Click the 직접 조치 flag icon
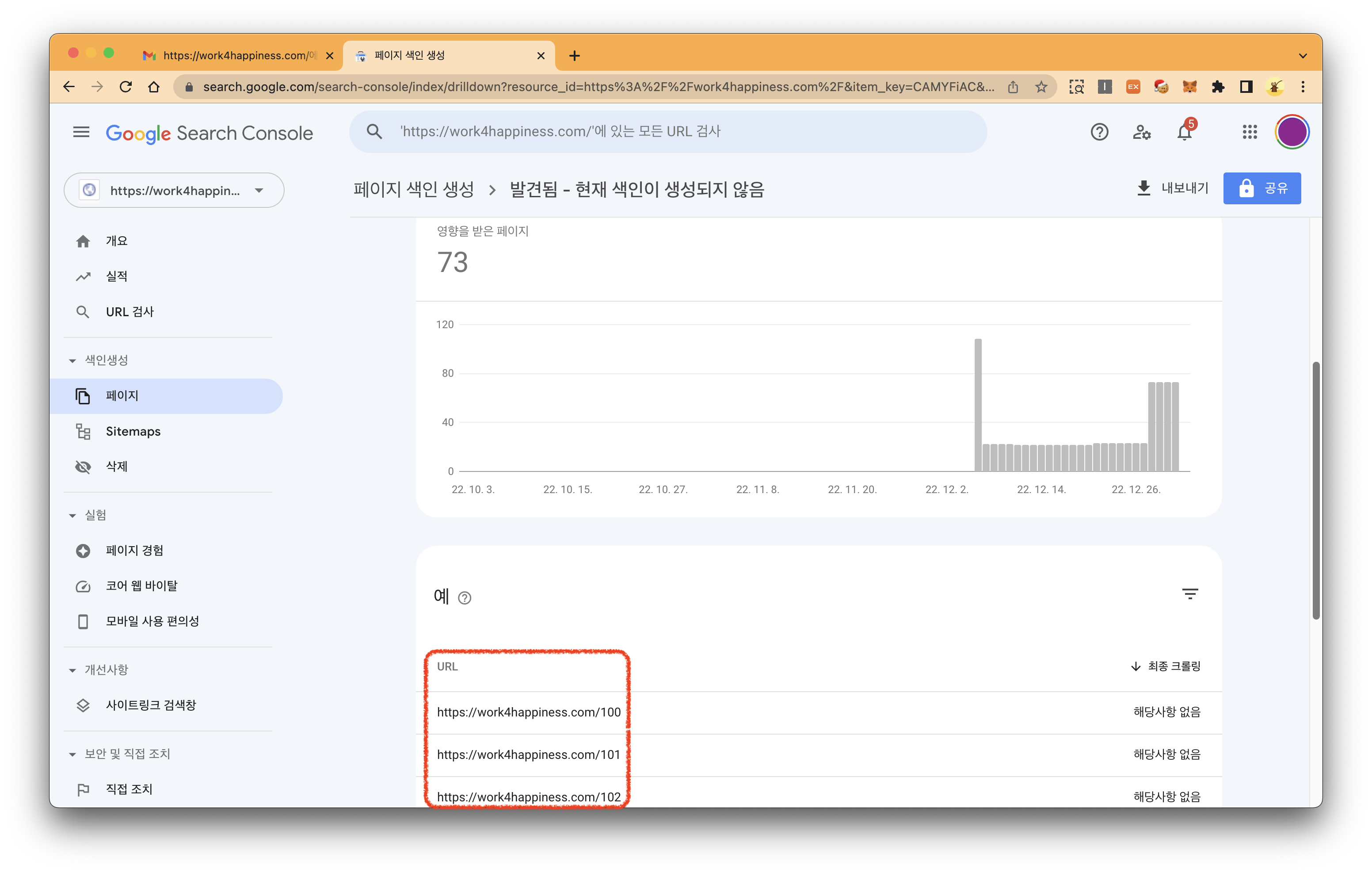The image size is (1372, 873). tap(83, 789)
